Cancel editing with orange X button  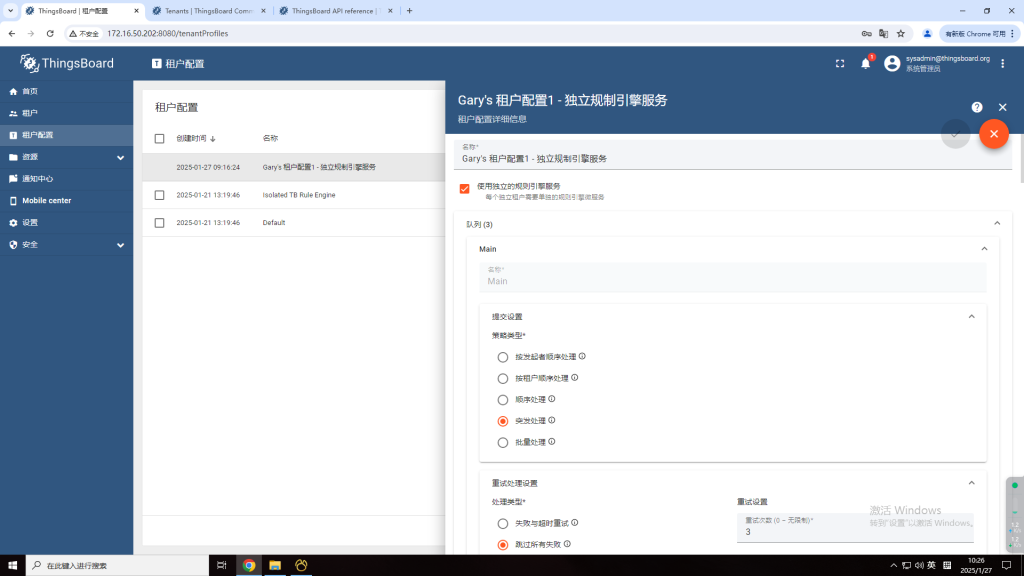coord(994,134)
